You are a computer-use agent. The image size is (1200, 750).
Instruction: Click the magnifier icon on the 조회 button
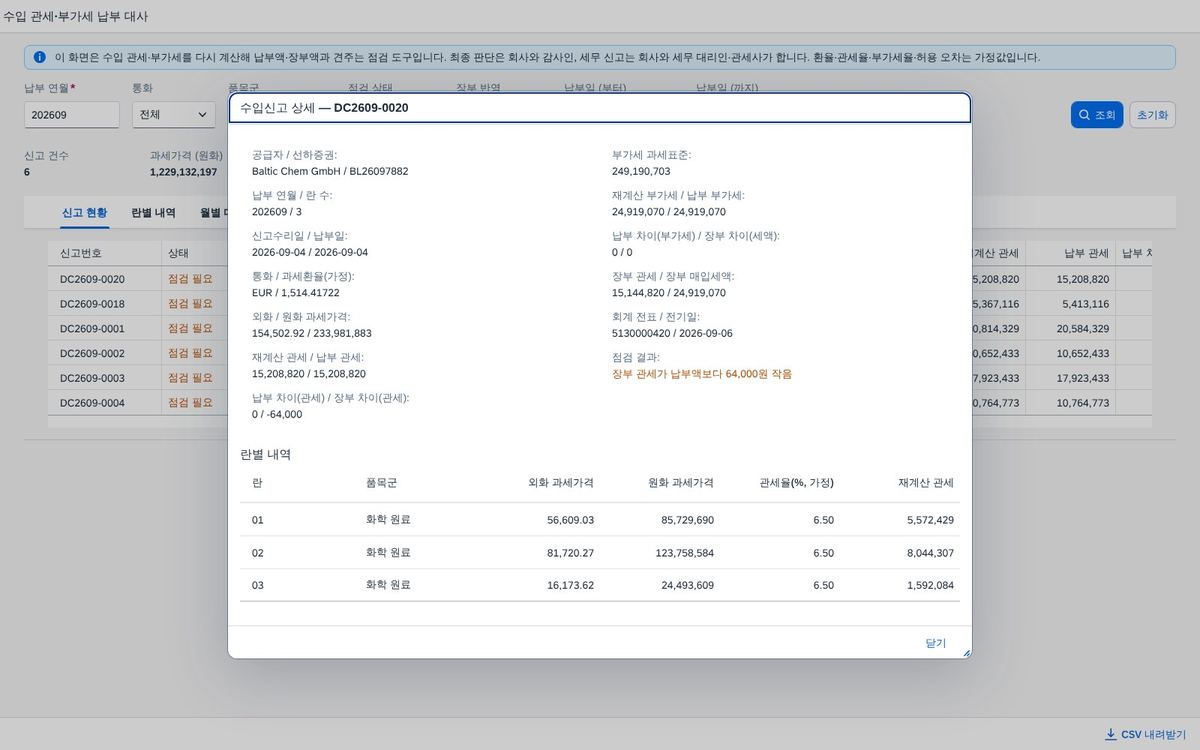(1084, 115)
